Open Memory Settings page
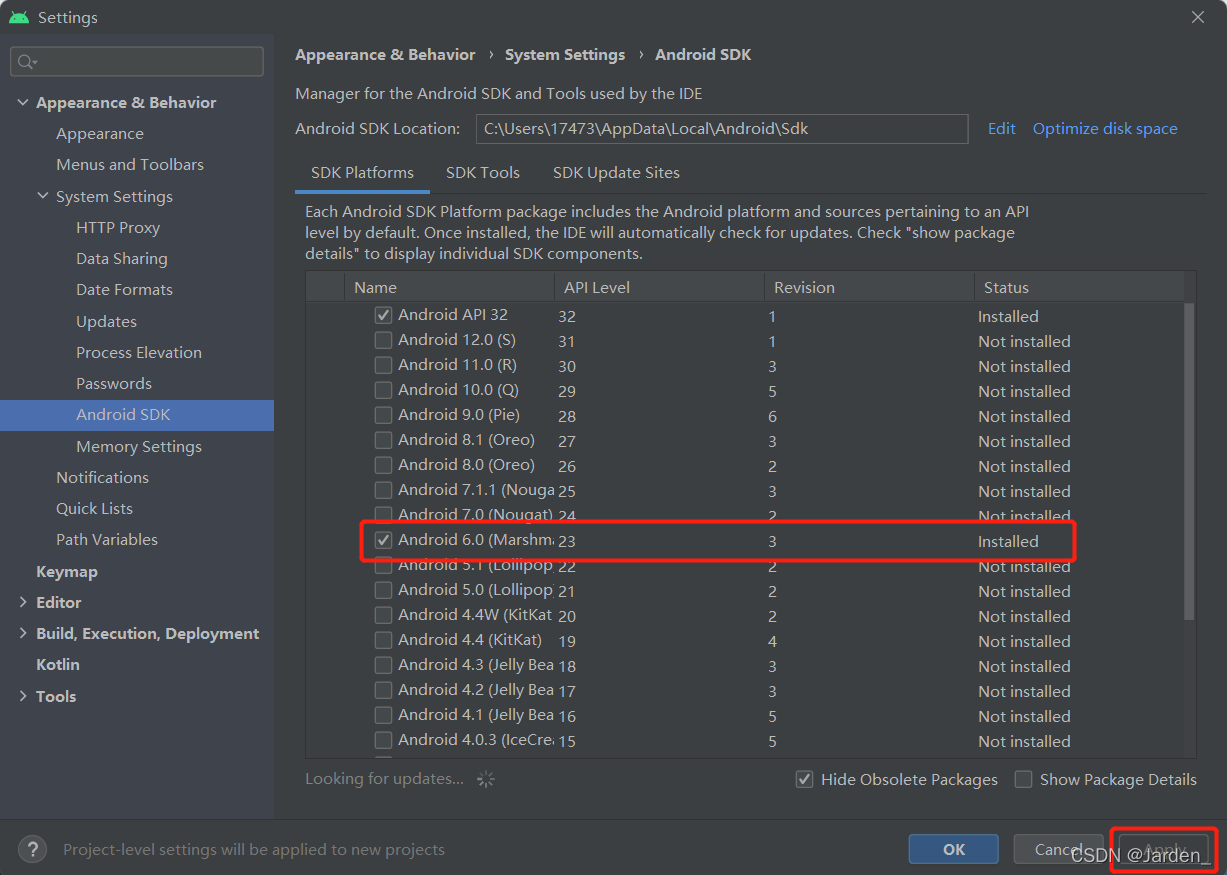This screenshot has width=1227, height=875. click(x=139, y=446)
